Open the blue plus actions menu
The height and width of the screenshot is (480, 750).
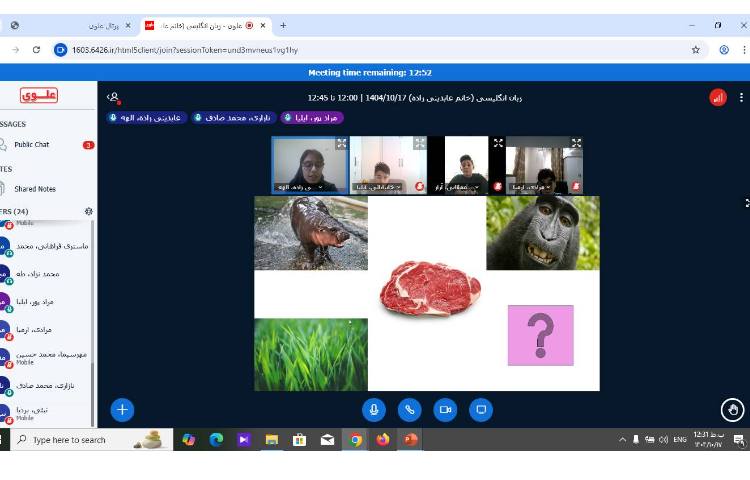tap(122, 410)
